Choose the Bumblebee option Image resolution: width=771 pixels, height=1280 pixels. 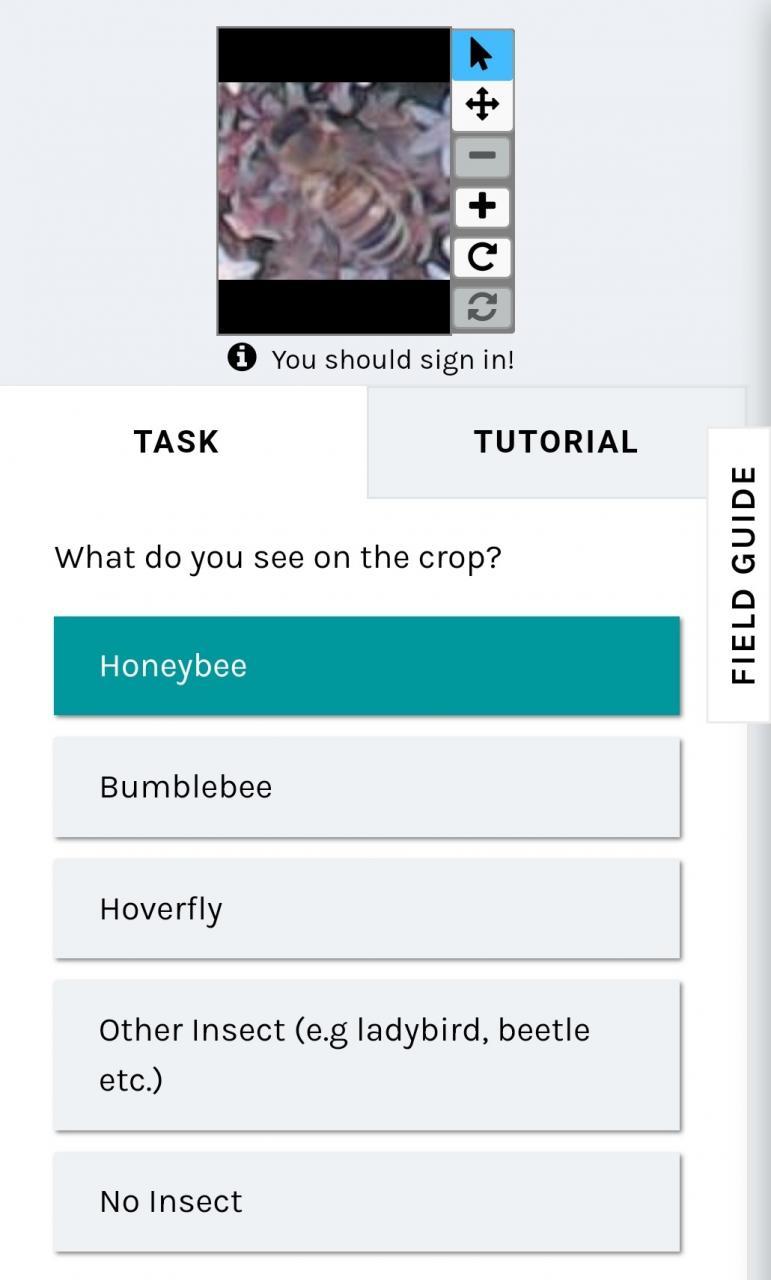367,787
